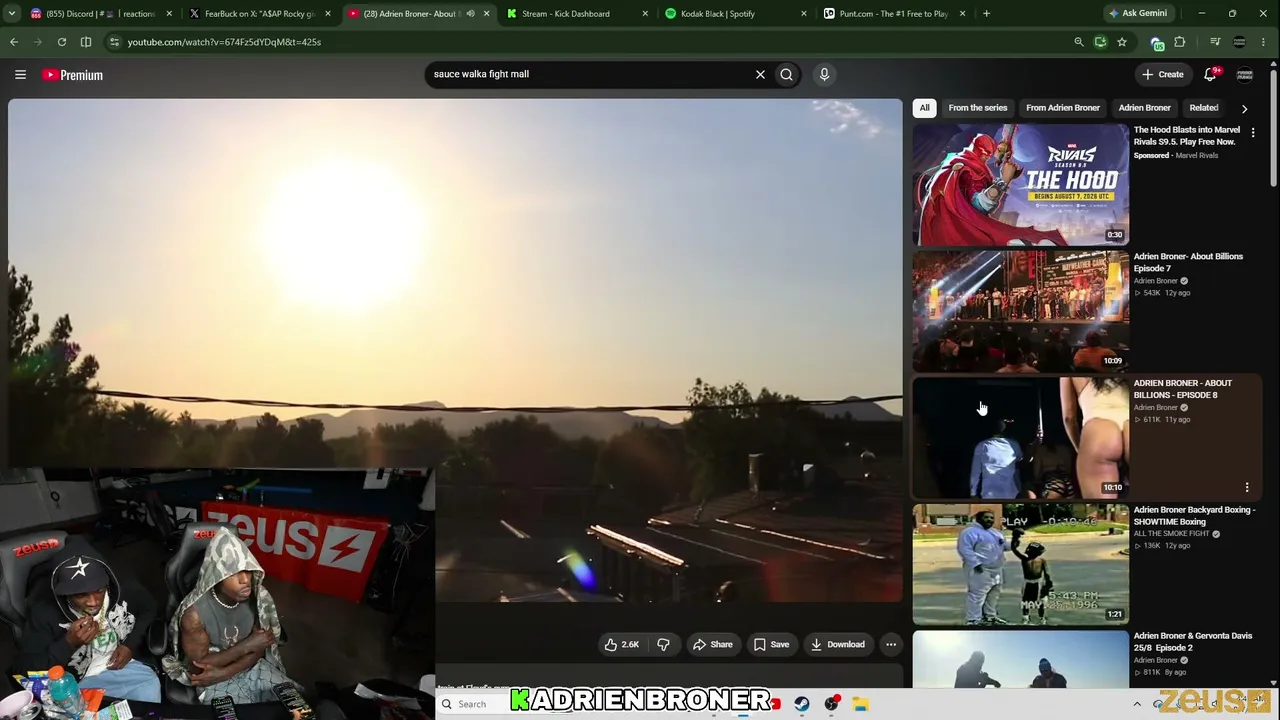Select the "Related" filter chip
1280x720 pixels.
click(1204, 108)
